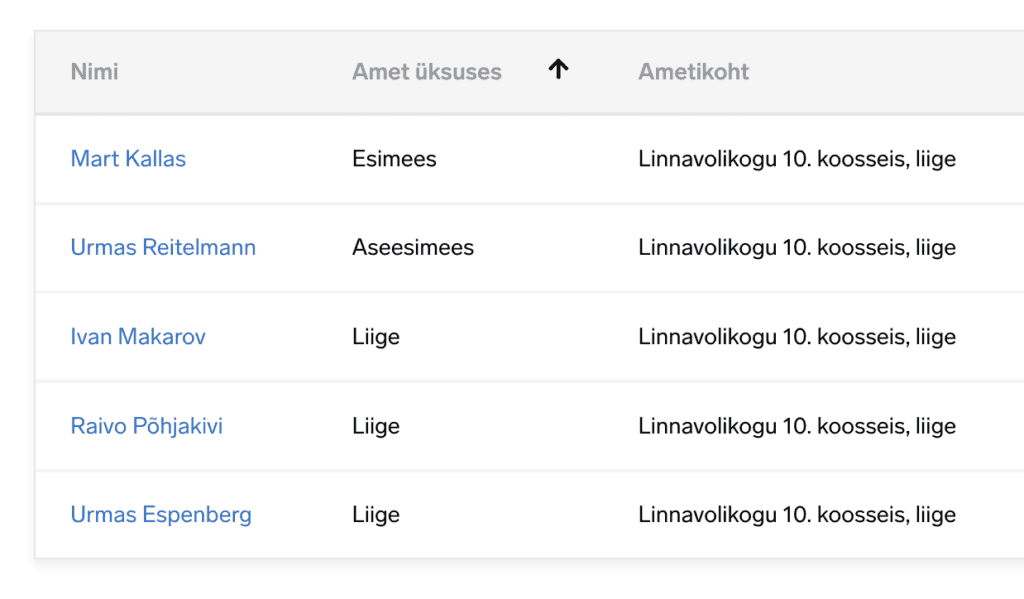Open Mart Kallas profile link
The image size is (1024, 599).
[128, 159]
